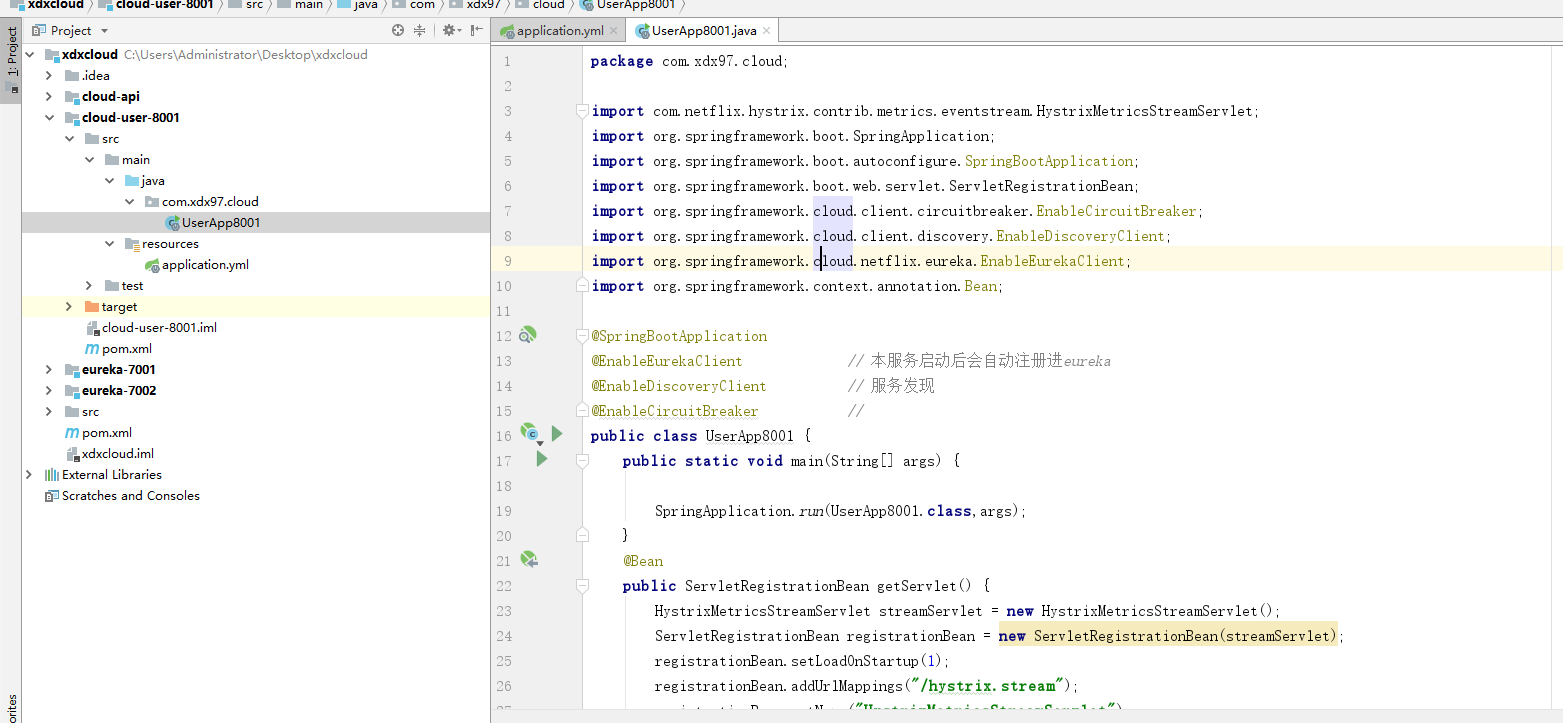Screen dimensions: 1563x723
Task: Click the resources folder icon
Action: point(132,244)
